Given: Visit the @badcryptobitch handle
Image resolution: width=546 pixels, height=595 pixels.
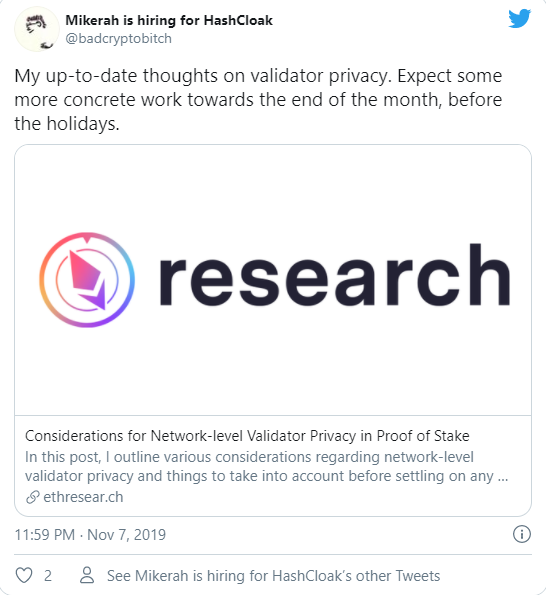Looking at the screenshot, I should tap(118, 38).
